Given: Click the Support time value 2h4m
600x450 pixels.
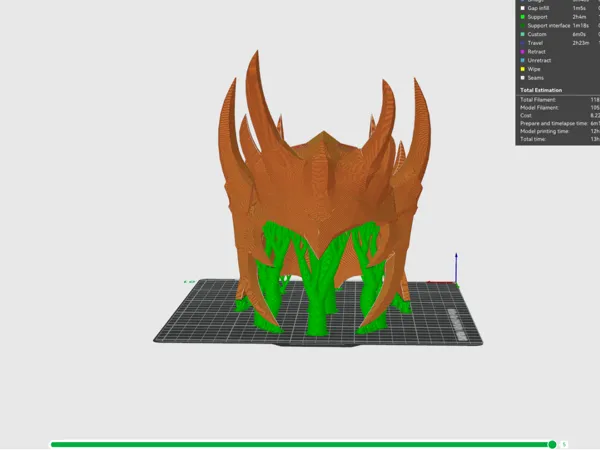Looking at the screenshot, I should click(579, 17).
